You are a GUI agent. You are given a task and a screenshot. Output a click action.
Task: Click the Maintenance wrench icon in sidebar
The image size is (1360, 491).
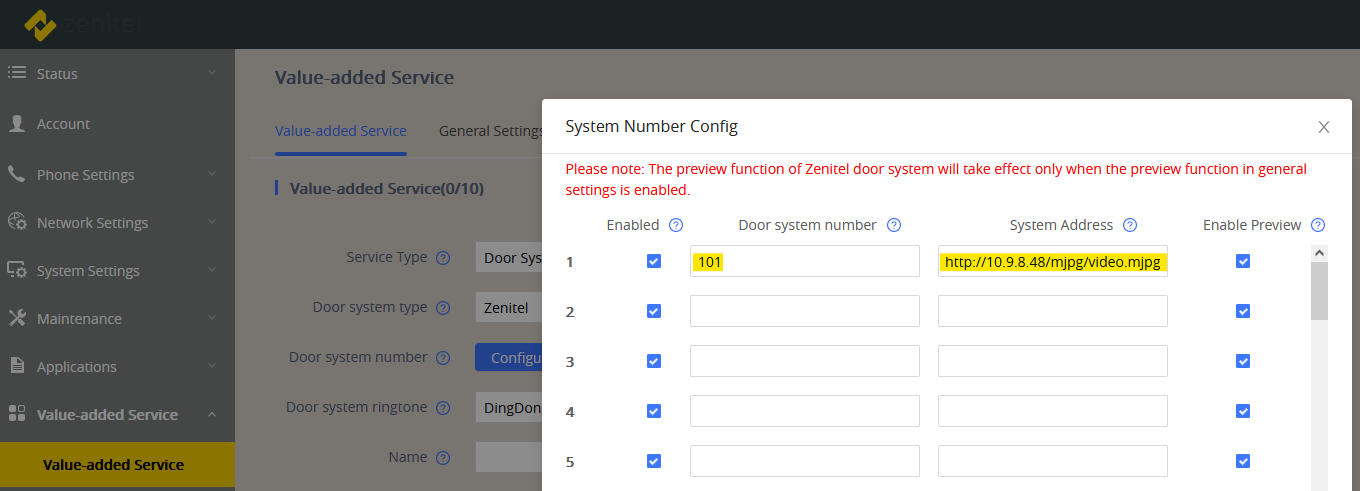(17, 319)
